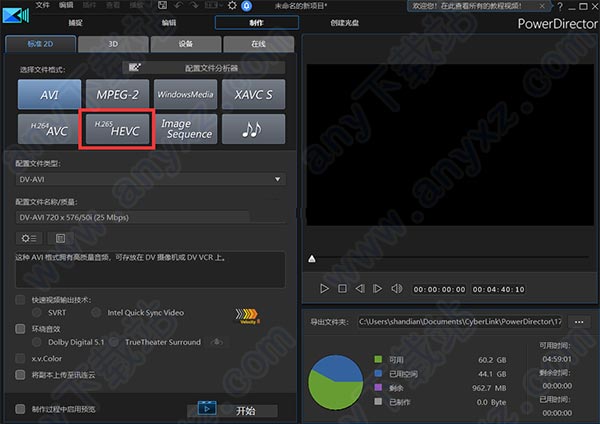The height and width of the screenshot is (424, 600).
Task: Click the current timecode 00:00:00:00 field
Action: pyautogui.click(x=439, y=289)
